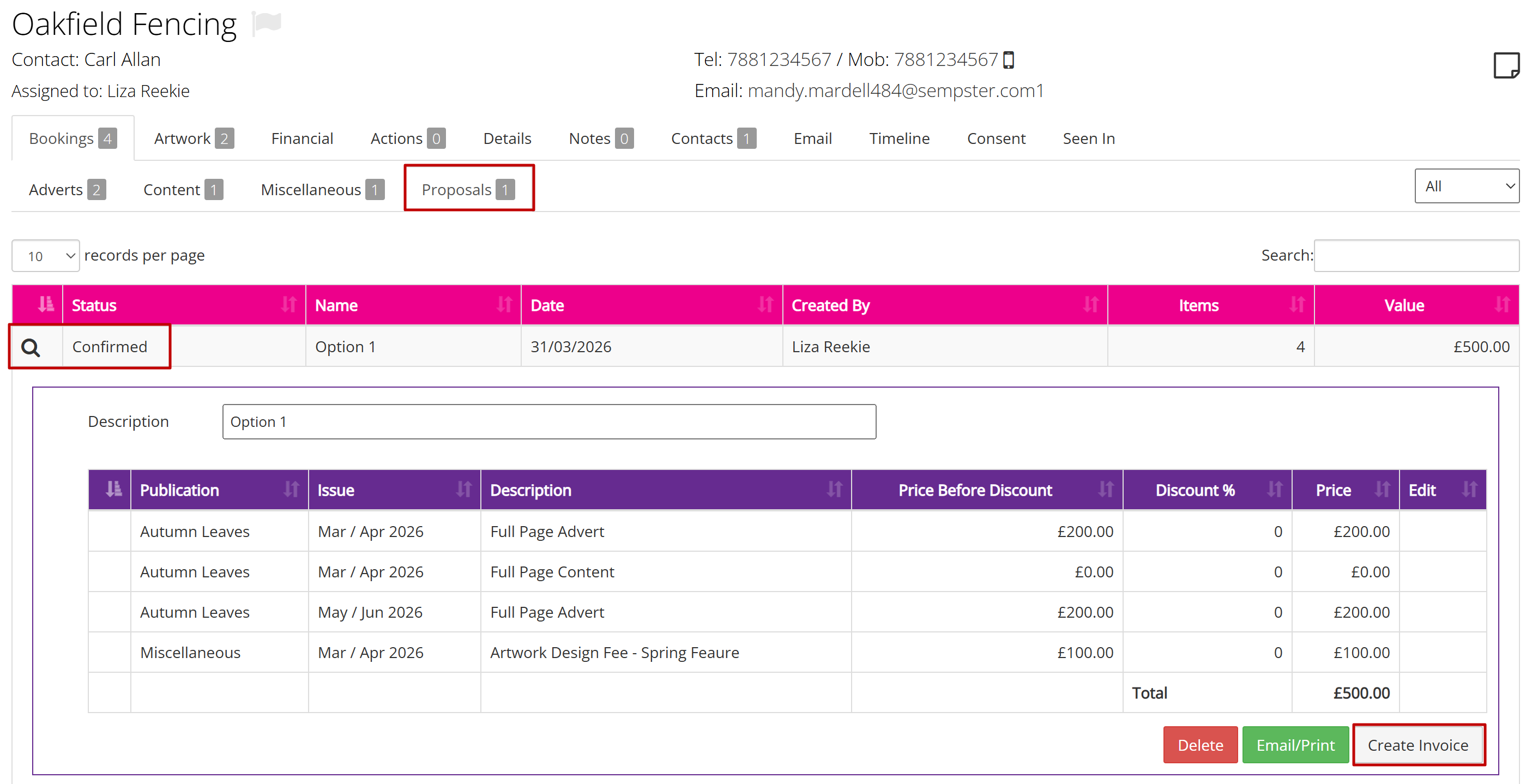Open the Actions tab
1532x784 pixels.
408,138
